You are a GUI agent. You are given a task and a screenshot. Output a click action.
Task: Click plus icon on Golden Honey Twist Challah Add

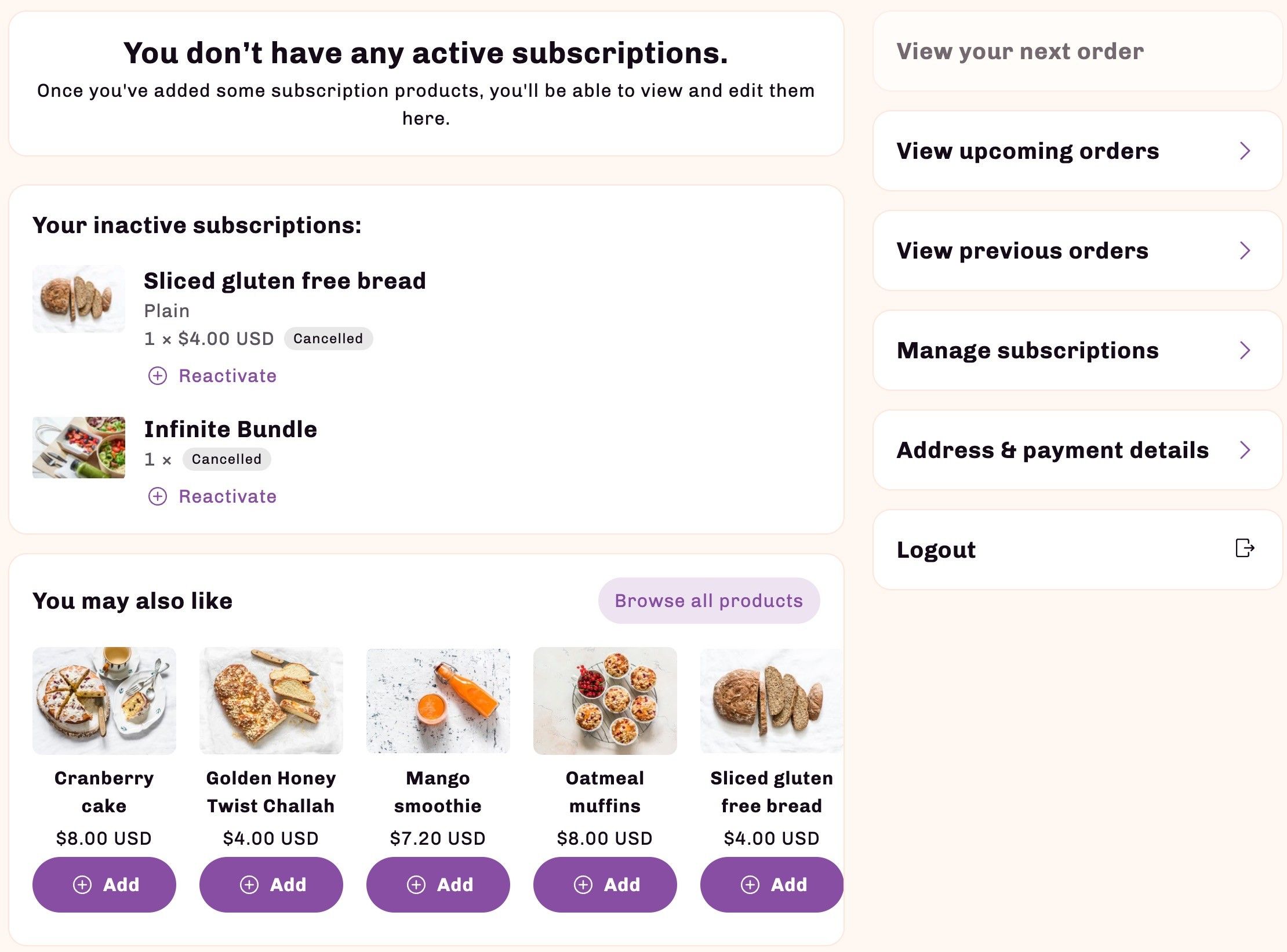click(249, 885)
